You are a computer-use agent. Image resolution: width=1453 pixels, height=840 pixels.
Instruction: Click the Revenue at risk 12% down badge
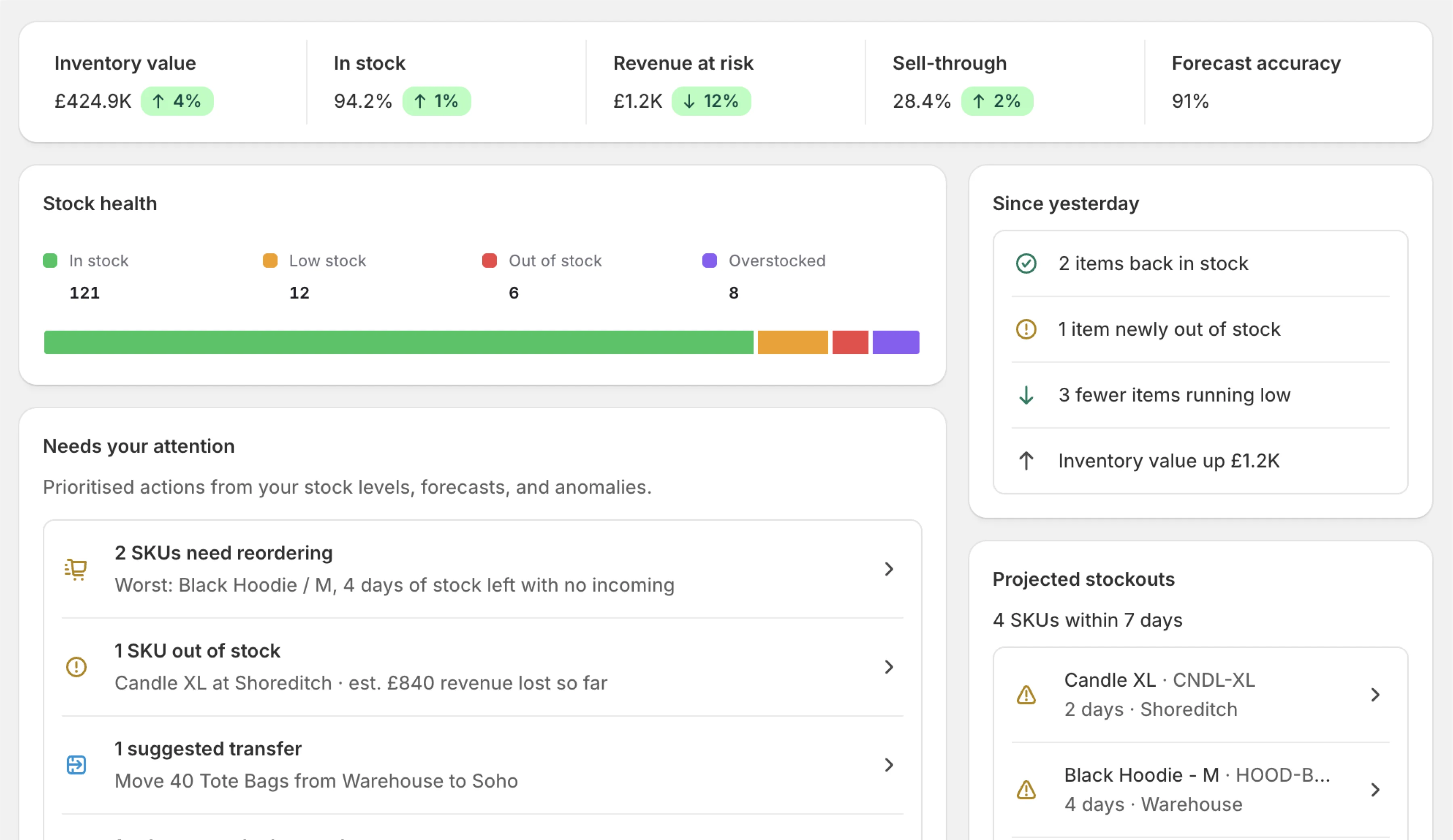pos(711,101)
